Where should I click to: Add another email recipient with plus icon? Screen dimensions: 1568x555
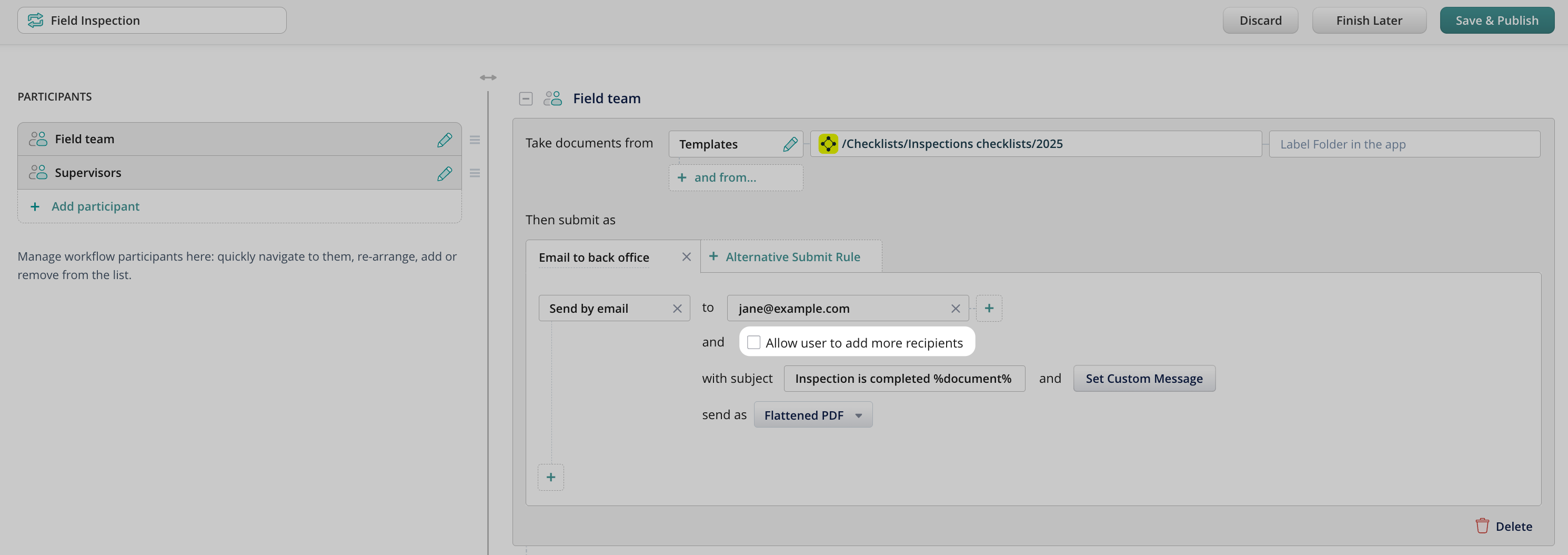989,308
